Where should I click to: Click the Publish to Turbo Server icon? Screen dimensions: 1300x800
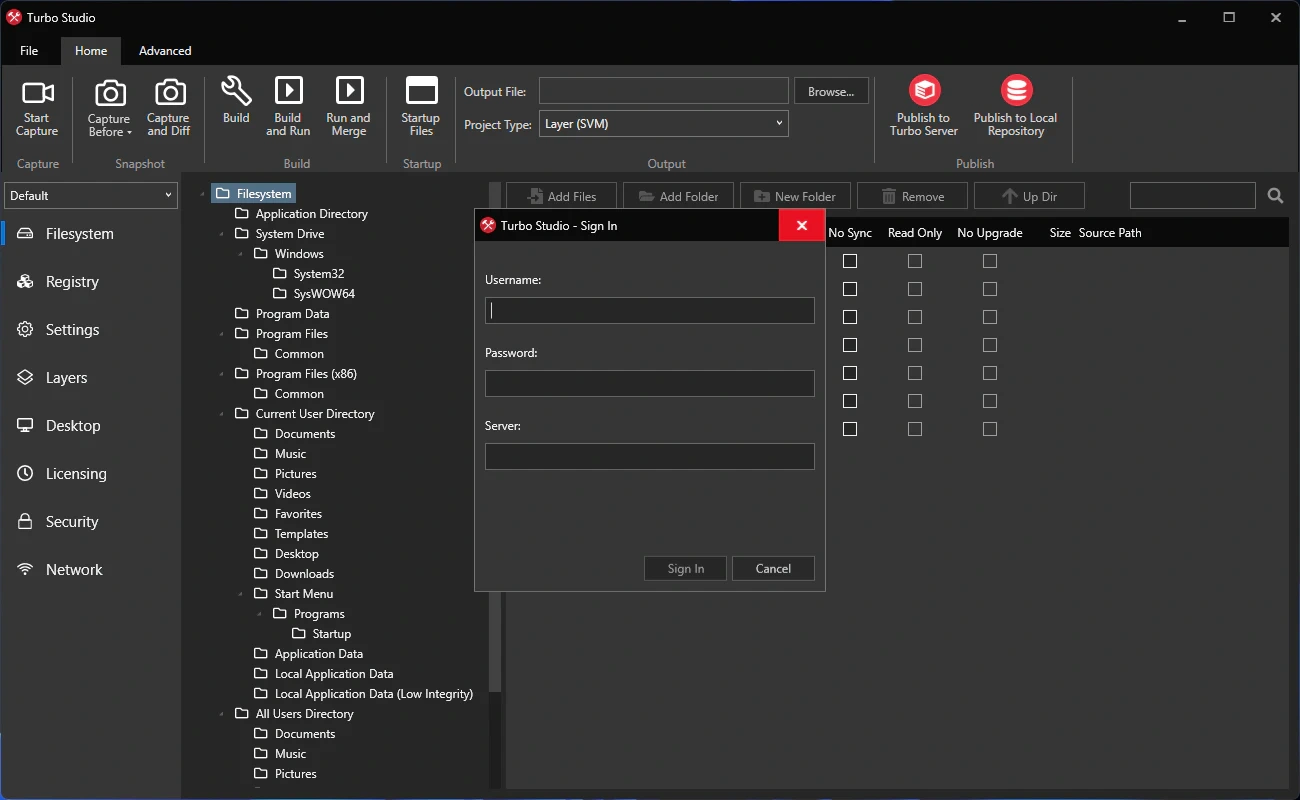click(x=924, y=90)
